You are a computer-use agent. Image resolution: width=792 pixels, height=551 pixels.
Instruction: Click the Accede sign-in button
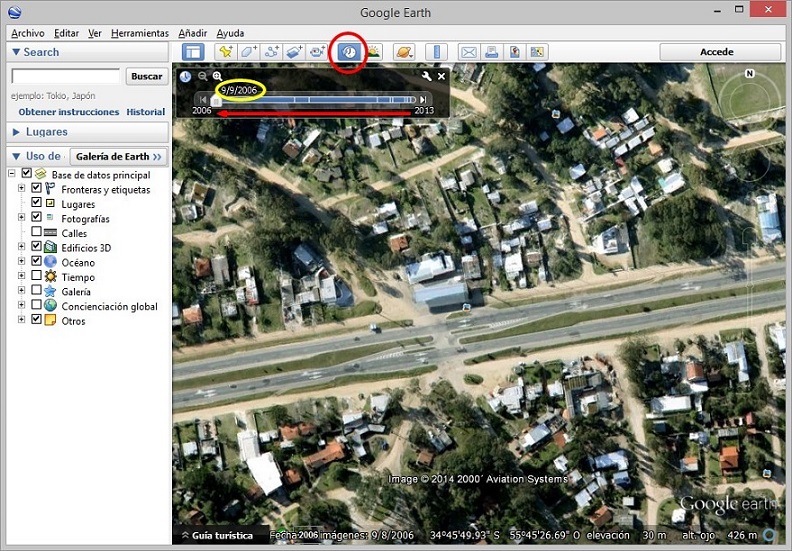tap(720, 52)
